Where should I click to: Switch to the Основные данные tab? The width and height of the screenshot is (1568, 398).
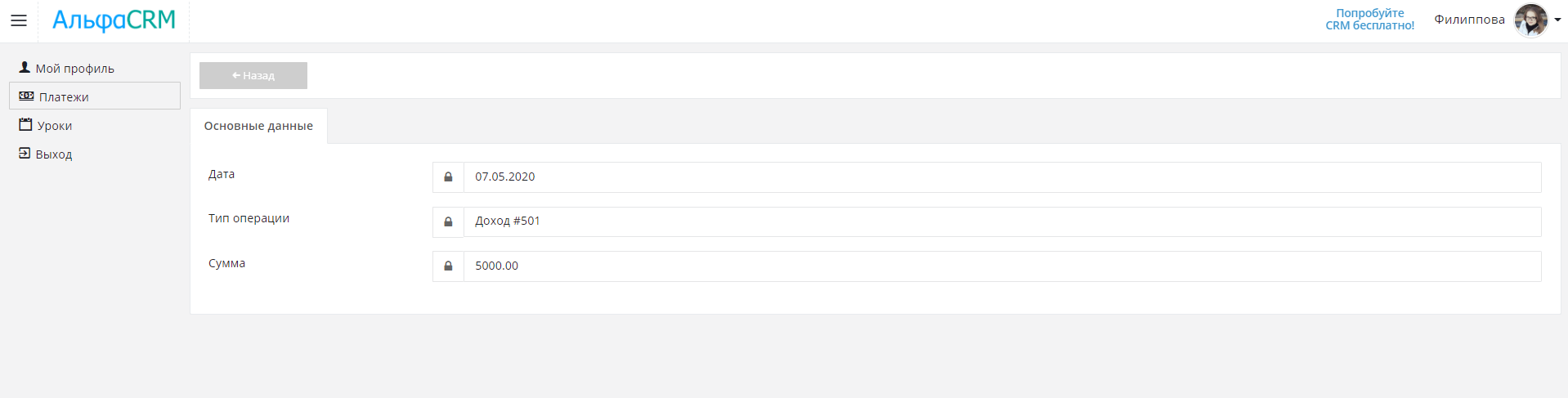click(258, 126)
